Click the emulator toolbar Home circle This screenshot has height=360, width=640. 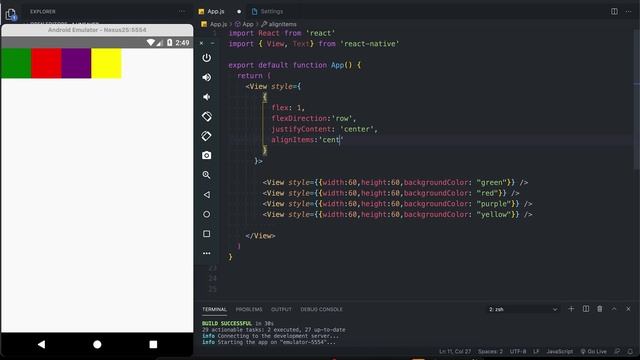207,214
